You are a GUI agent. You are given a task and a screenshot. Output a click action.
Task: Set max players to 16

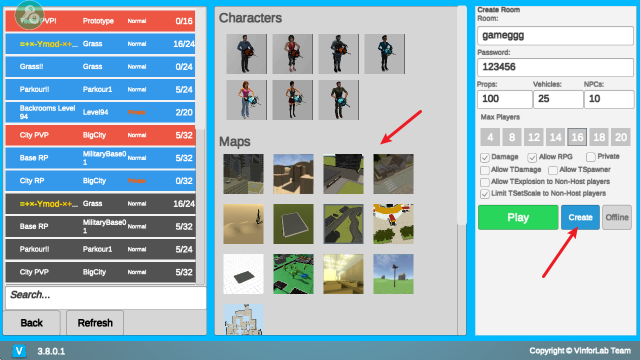(x=577, y=137)
